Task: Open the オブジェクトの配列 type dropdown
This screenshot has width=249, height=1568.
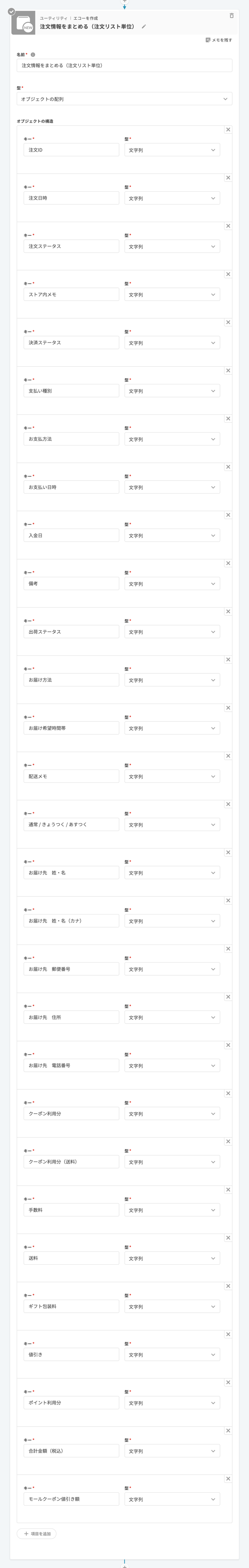Action: coord(124,99)
